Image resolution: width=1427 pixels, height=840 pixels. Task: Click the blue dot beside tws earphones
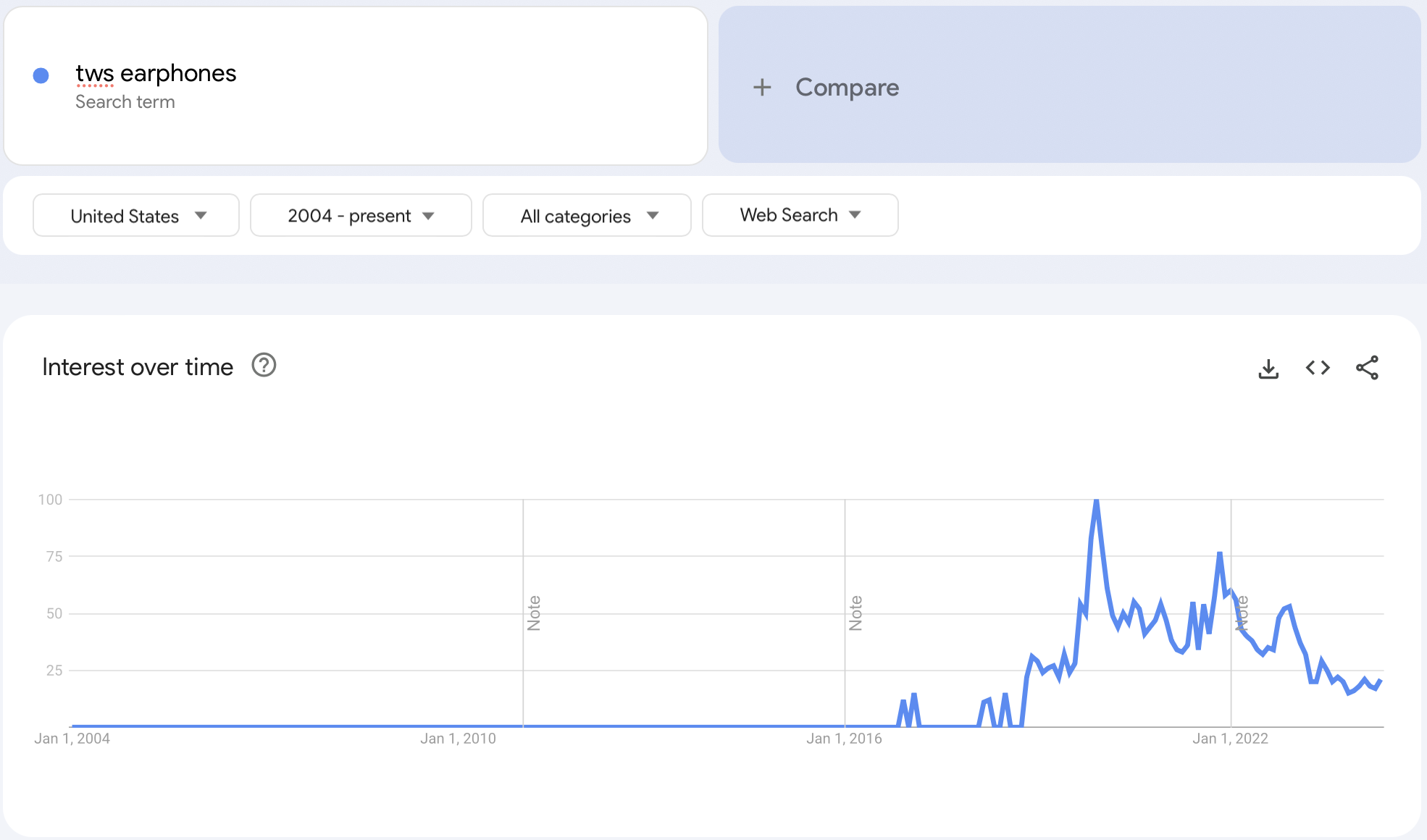(41, 75)
